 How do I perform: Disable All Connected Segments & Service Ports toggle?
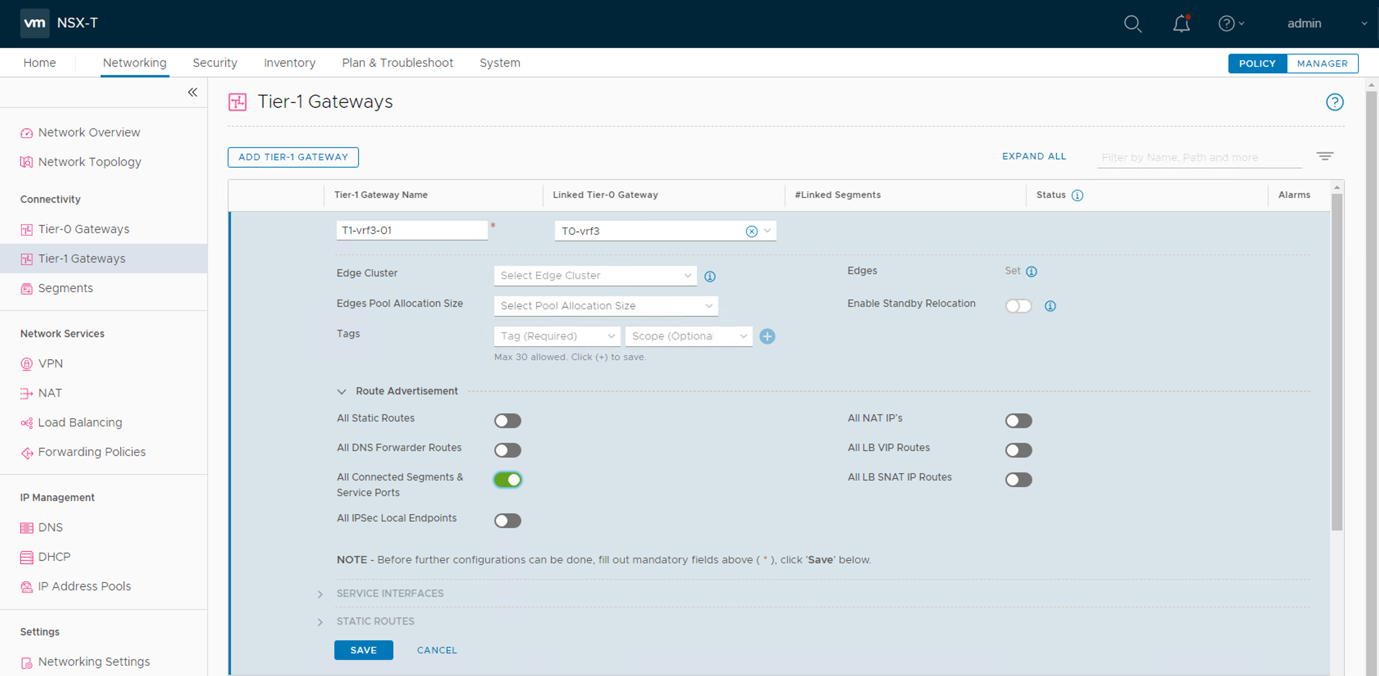(508, 480)
